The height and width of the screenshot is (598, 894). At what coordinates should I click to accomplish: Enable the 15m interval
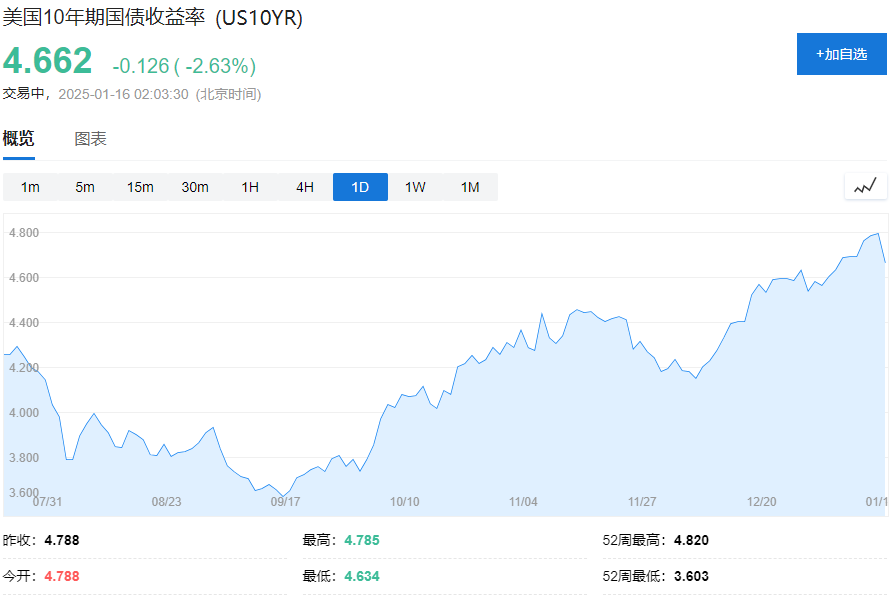(x=140, y=186)
